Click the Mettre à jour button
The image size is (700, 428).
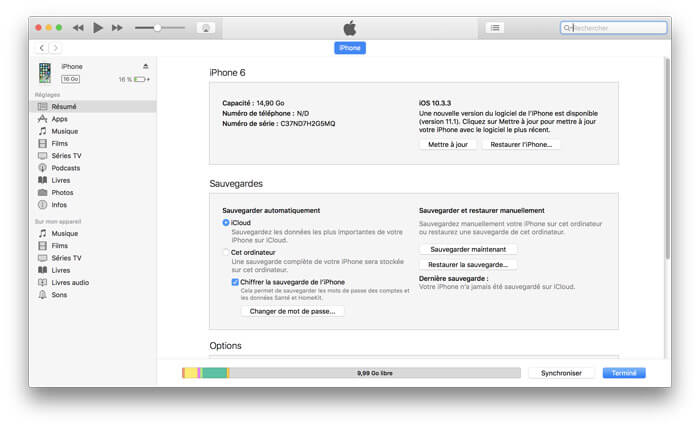(x=447, y=144)
